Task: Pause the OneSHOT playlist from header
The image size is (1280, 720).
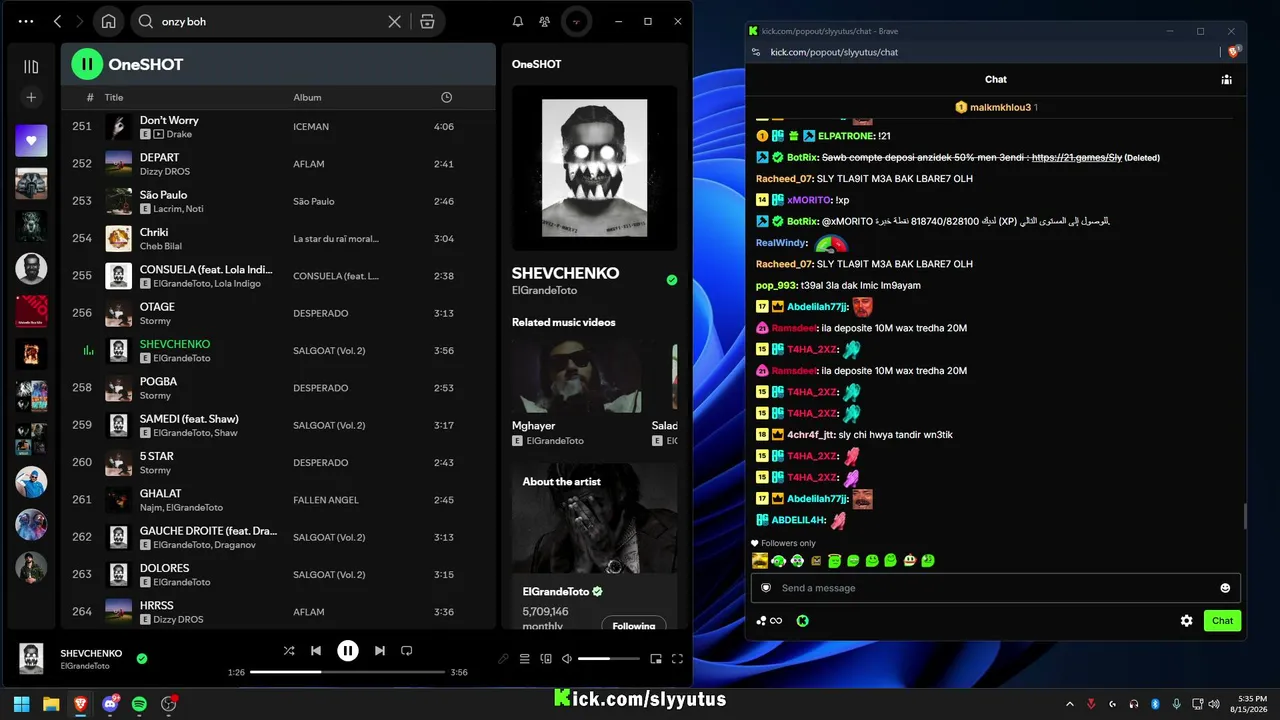Action: 87,64
